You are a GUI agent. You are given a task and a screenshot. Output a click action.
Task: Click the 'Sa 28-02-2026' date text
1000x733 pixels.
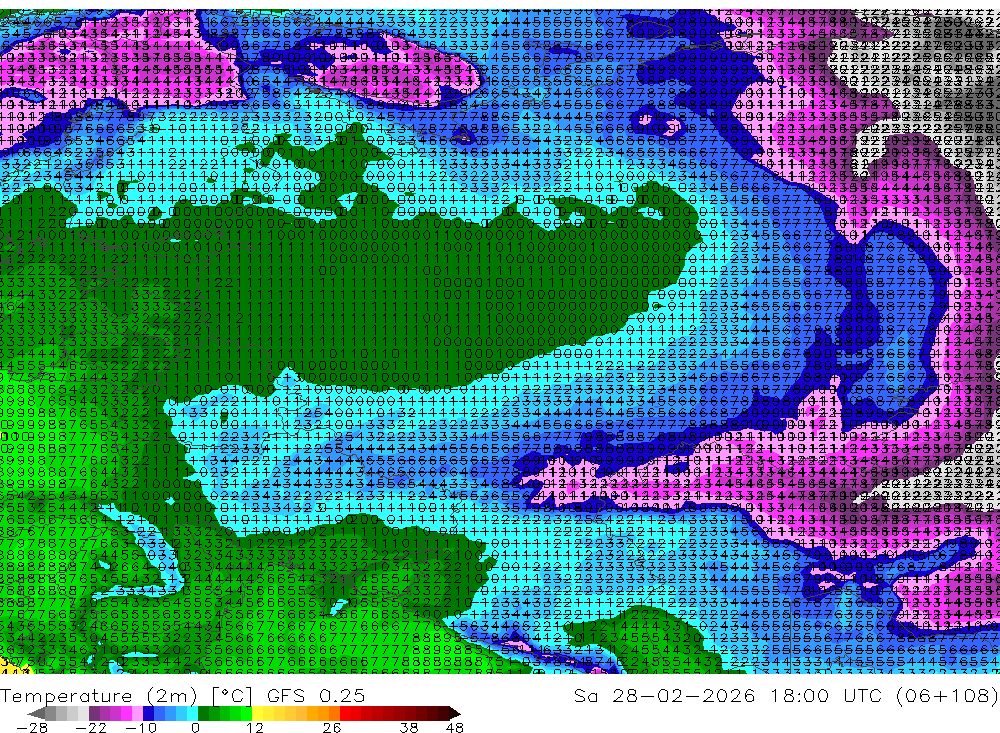pos(664,695)
